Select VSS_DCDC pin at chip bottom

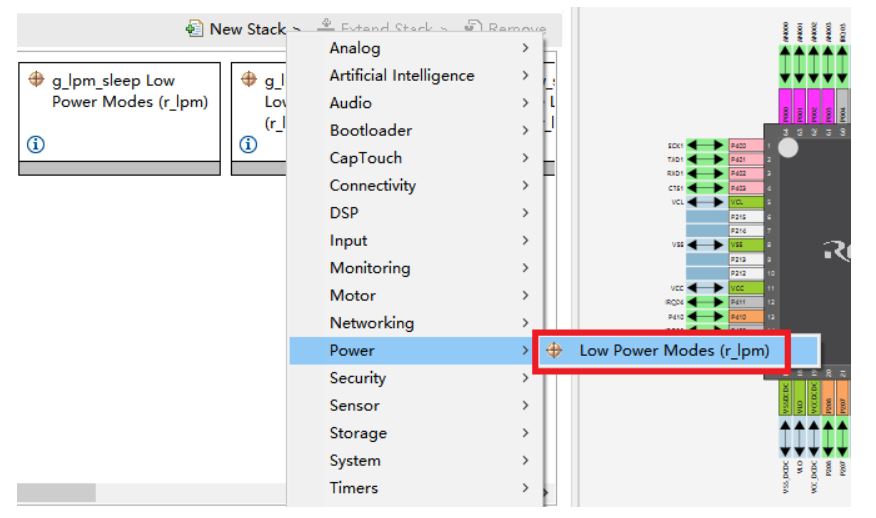(785, 398)
